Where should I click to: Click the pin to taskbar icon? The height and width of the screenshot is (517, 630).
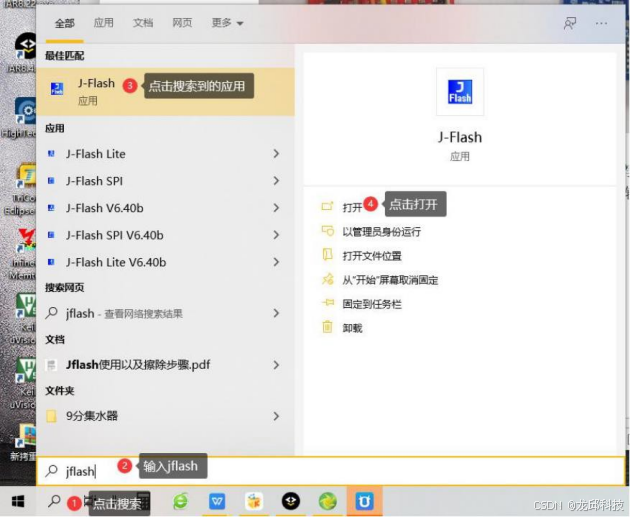click(327, 302)
